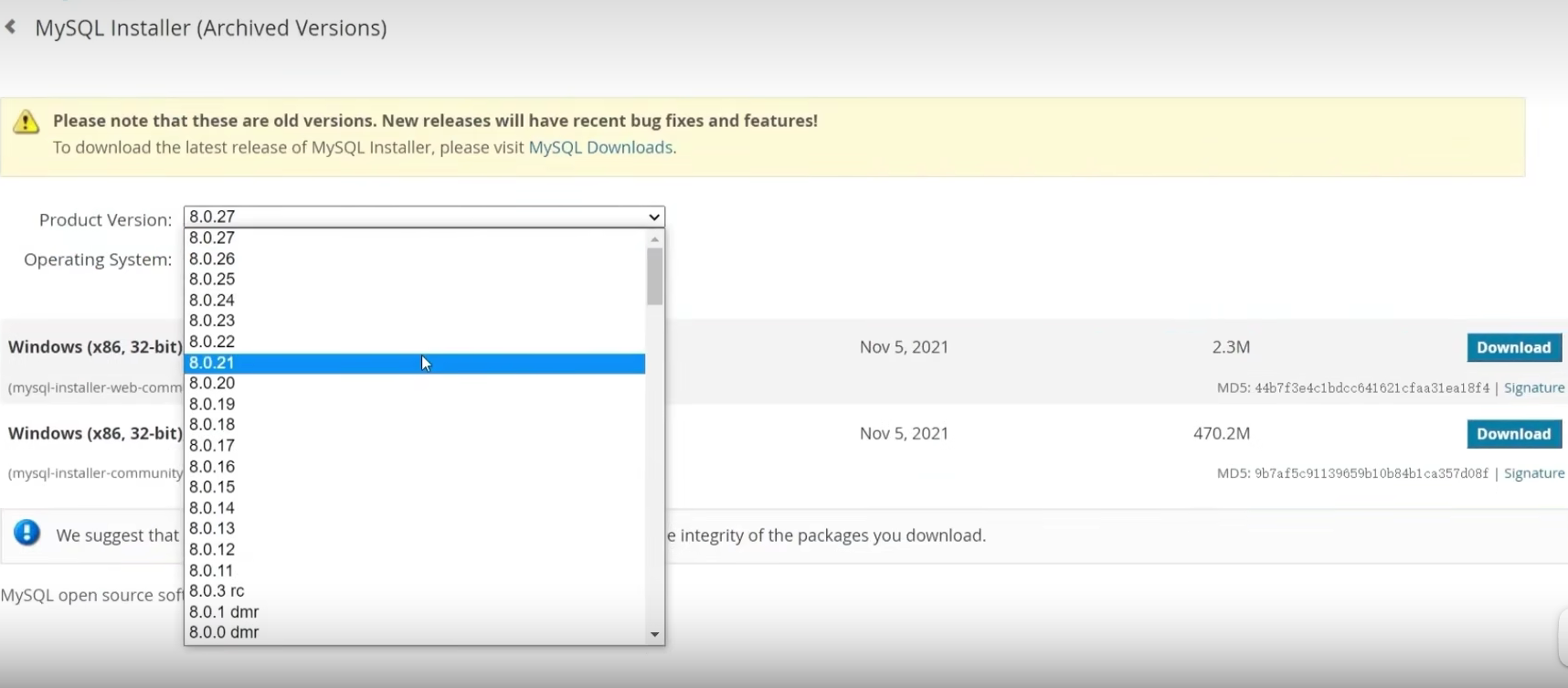
Task: Pick version 8.0.24 from the list
Action: (x=415, y=301)
